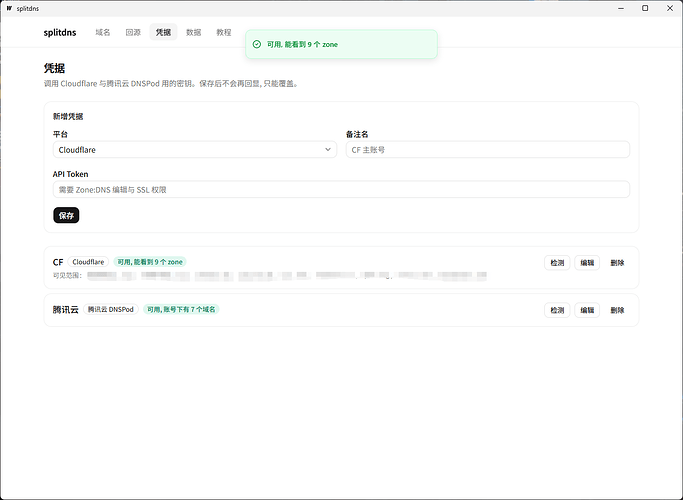Viewport: 683px width, 500px height.
Task: Click the black 保存 button
Action: click(66, 215)
